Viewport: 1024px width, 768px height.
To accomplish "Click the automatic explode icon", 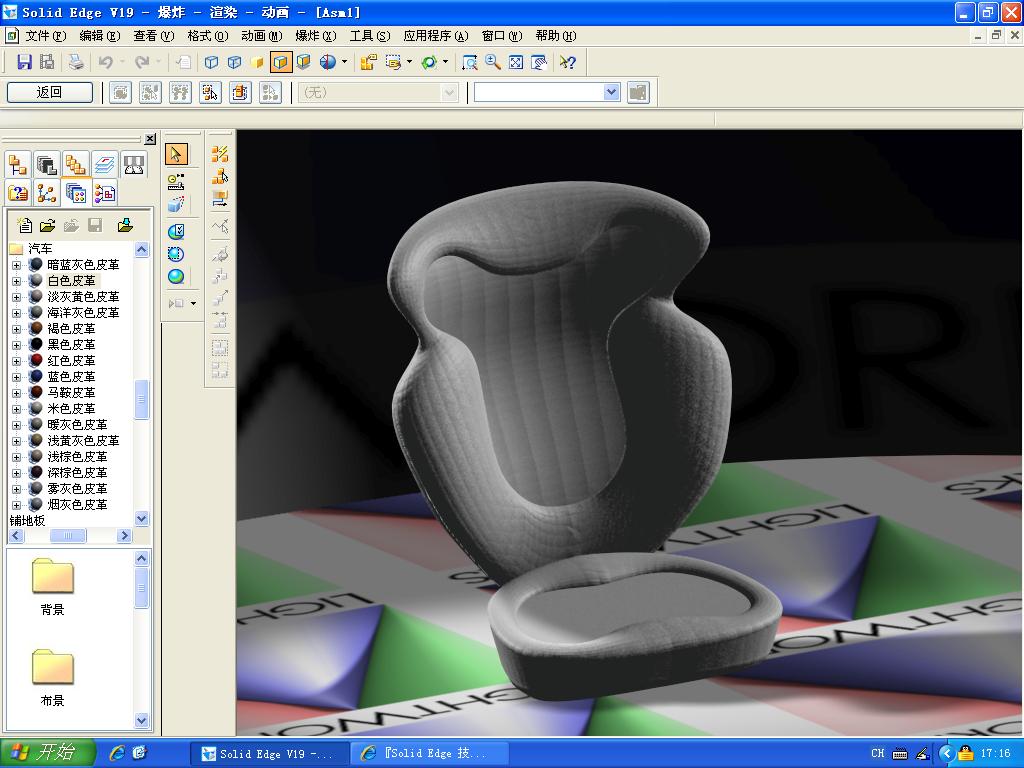I will point(220,154).
